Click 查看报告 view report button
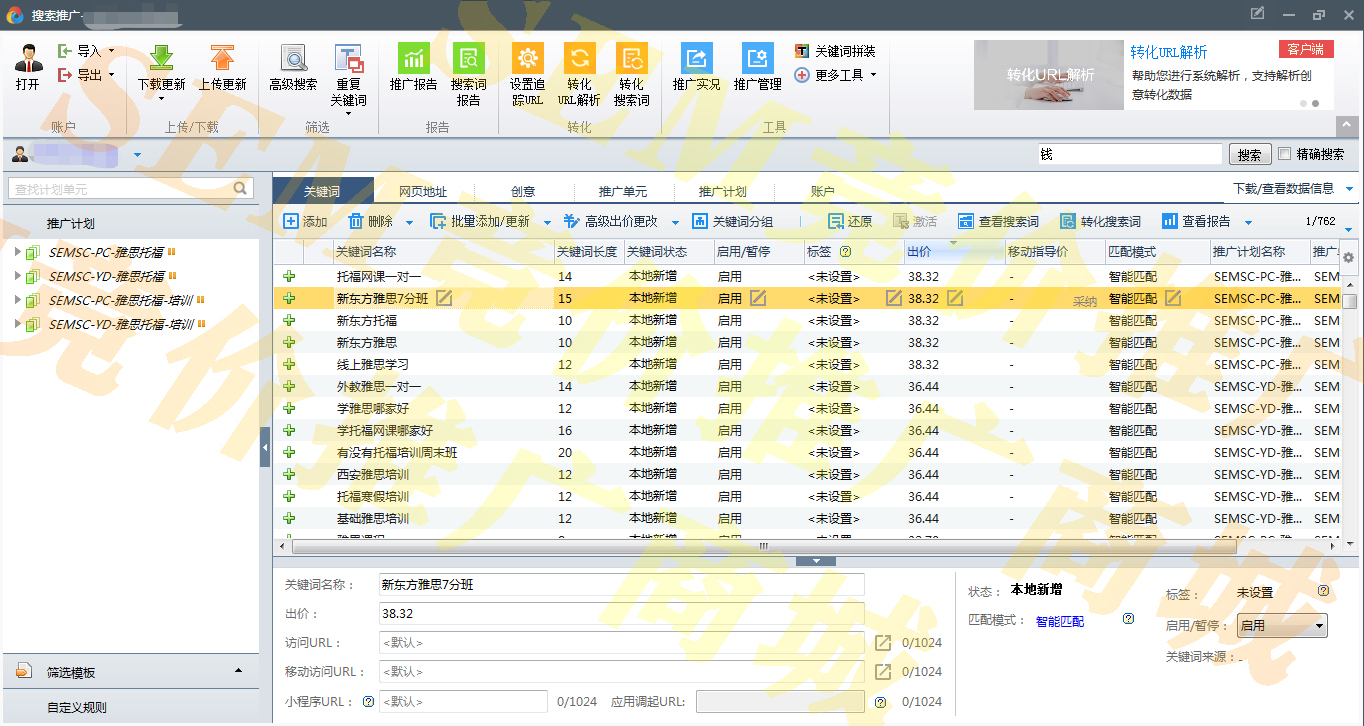The width and height of the screenshot is (1364, 726). pyautogui.click(x=1196, y=222)
